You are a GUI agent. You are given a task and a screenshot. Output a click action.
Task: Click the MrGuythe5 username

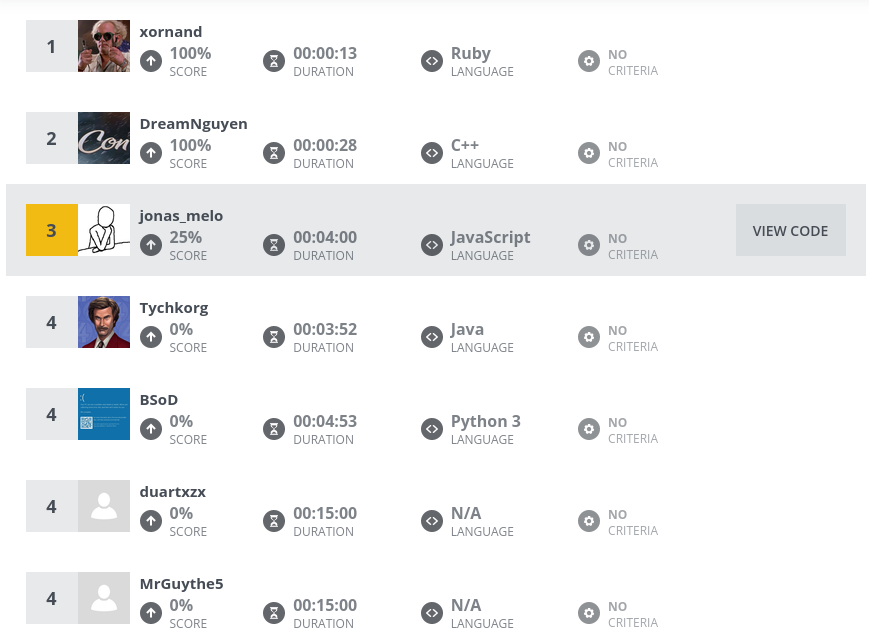tap(181, 584)
